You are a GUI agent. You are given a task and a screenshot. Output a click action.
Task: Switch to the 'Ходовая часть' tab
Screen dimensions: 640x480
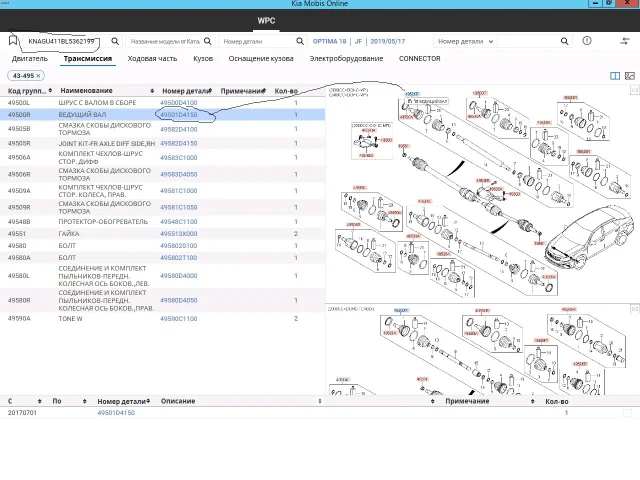(152, 59)
